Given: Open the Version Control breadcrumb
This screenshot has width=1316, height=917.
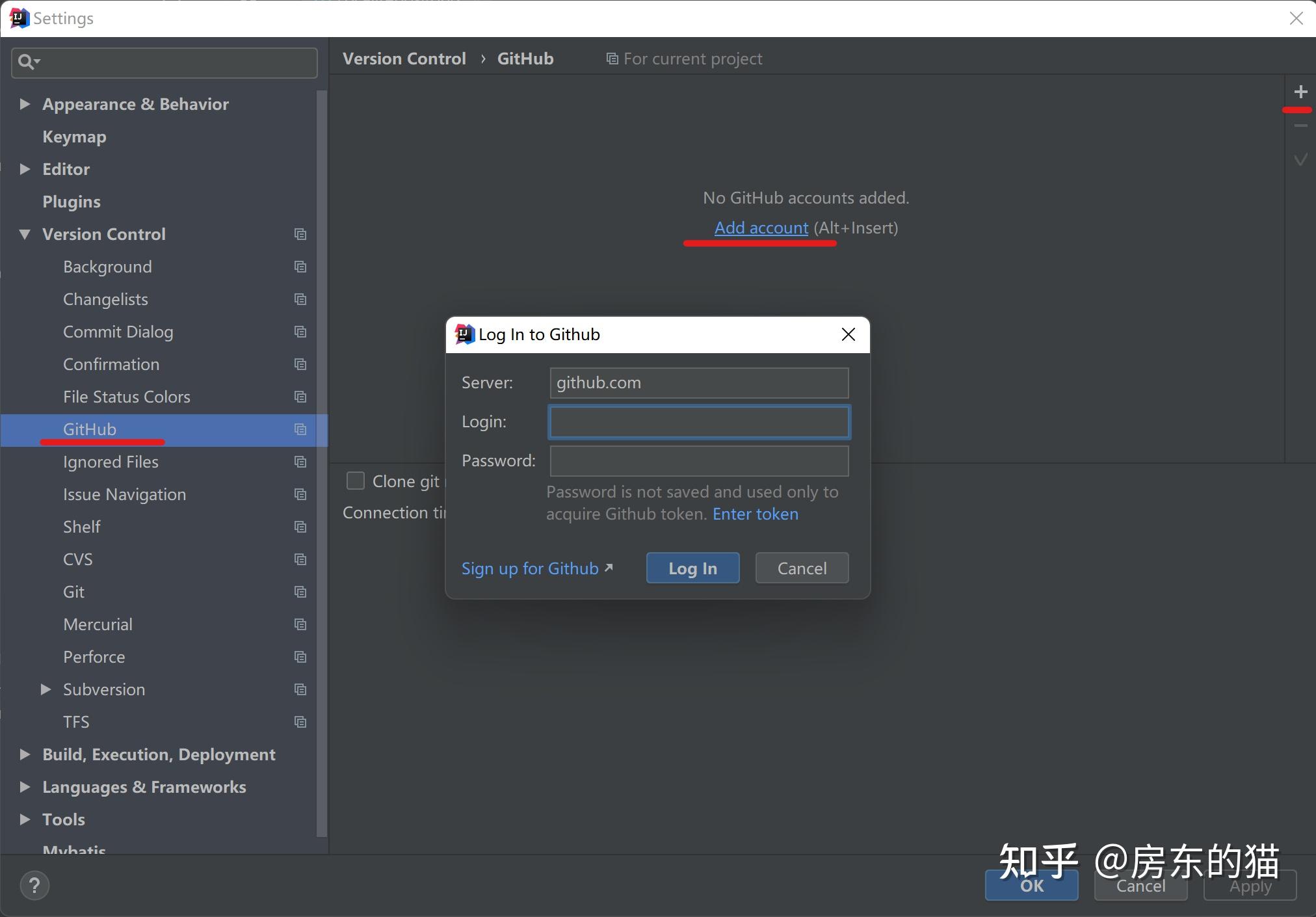Looking at the screenshot, I should pos(404,59).
